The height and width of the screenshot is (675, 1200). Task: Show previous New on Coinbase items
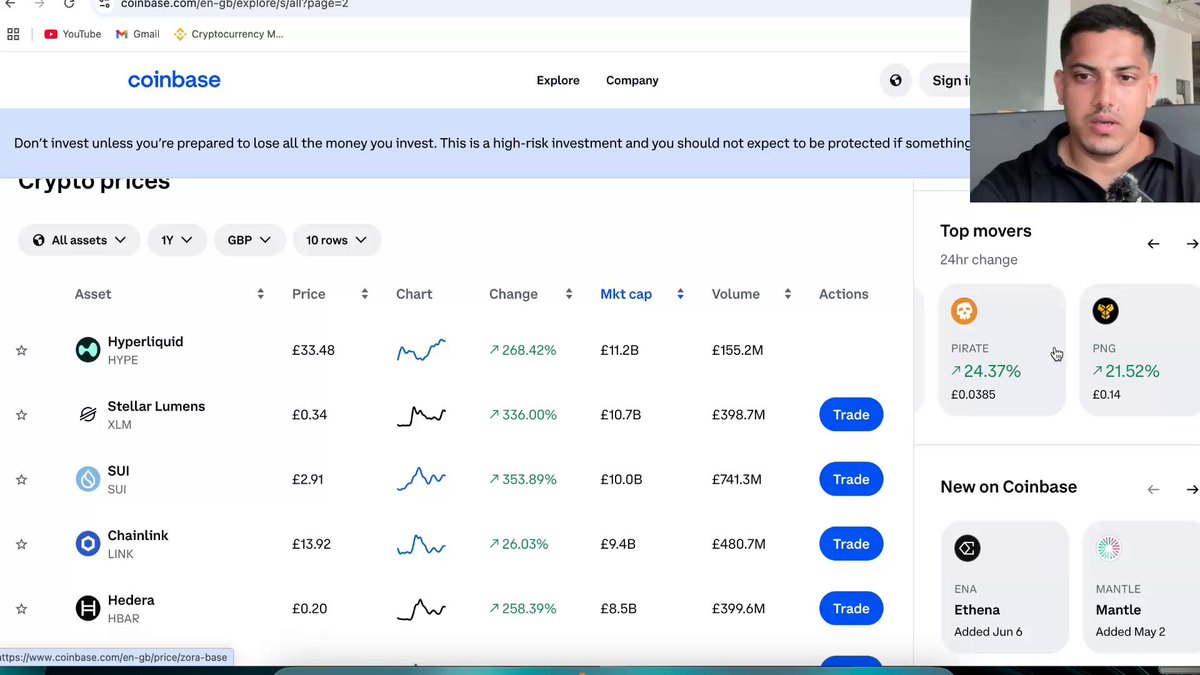coord(1153,489)
